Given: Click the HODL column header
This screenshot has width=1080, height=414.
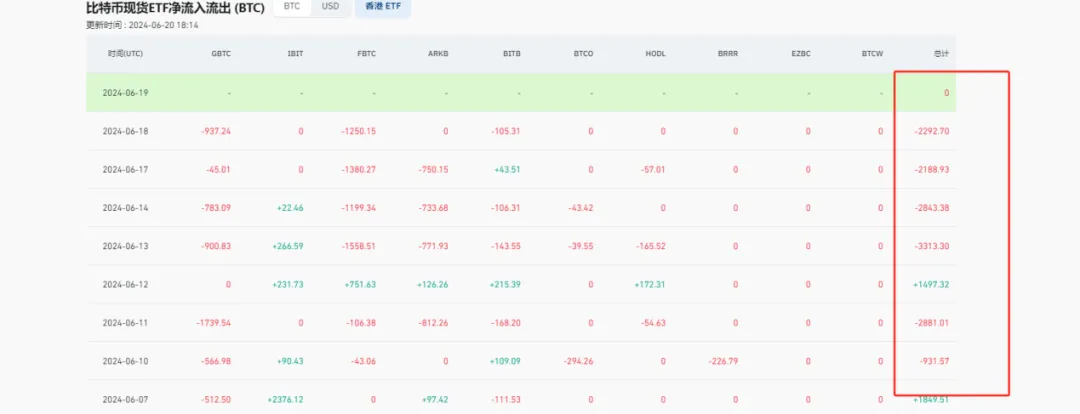Looking at the screenshot, I should 656,54.
